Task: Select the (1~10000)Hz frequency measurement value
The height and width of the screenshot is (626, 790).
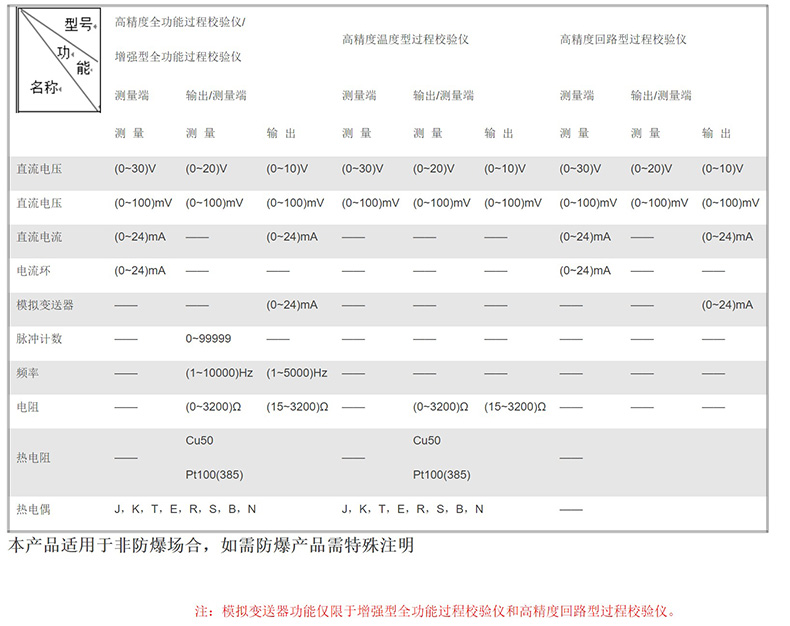Action: pyautogui.click(x=219, y=373)
